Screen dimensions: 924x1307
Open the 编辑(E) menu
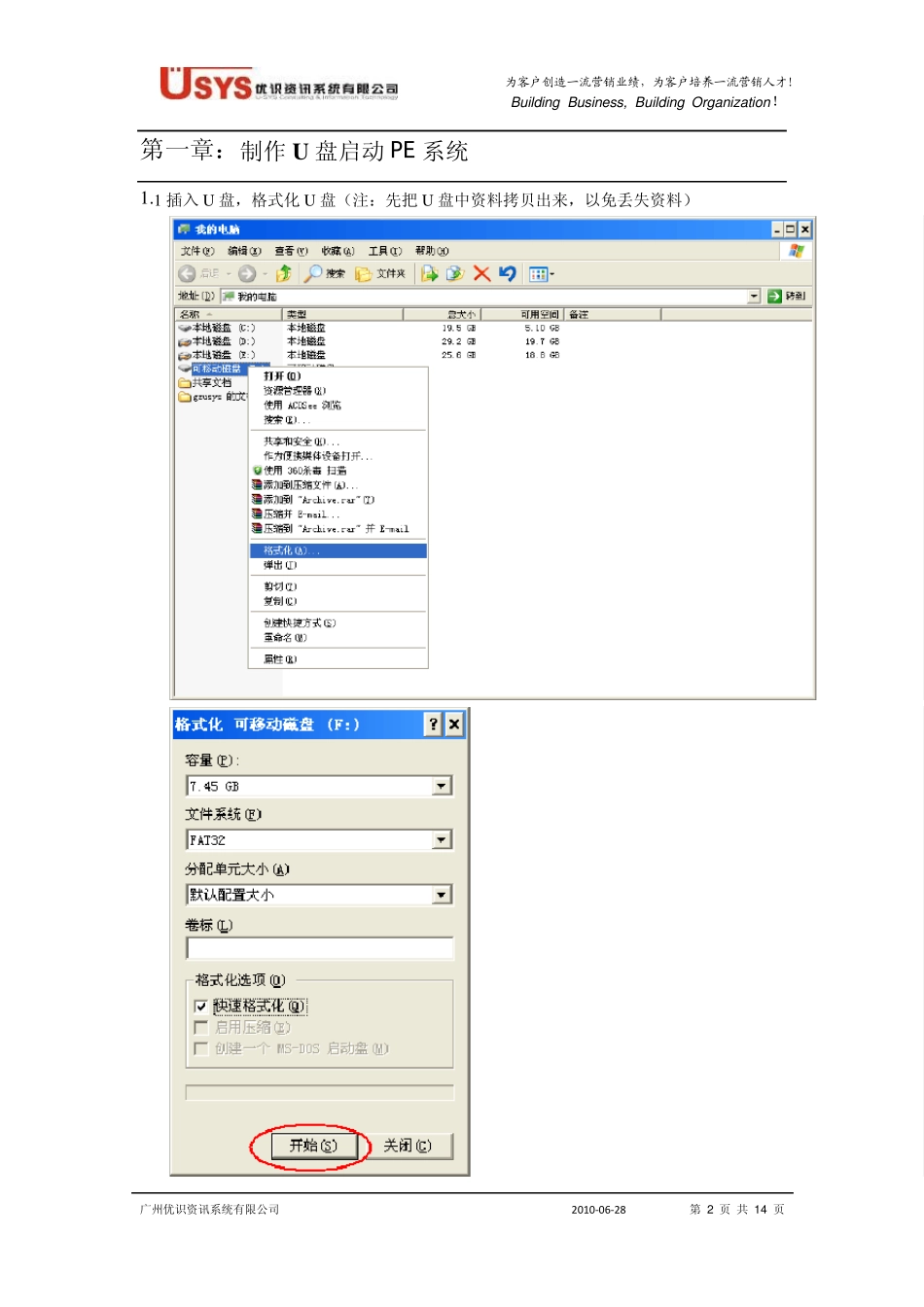244,251
